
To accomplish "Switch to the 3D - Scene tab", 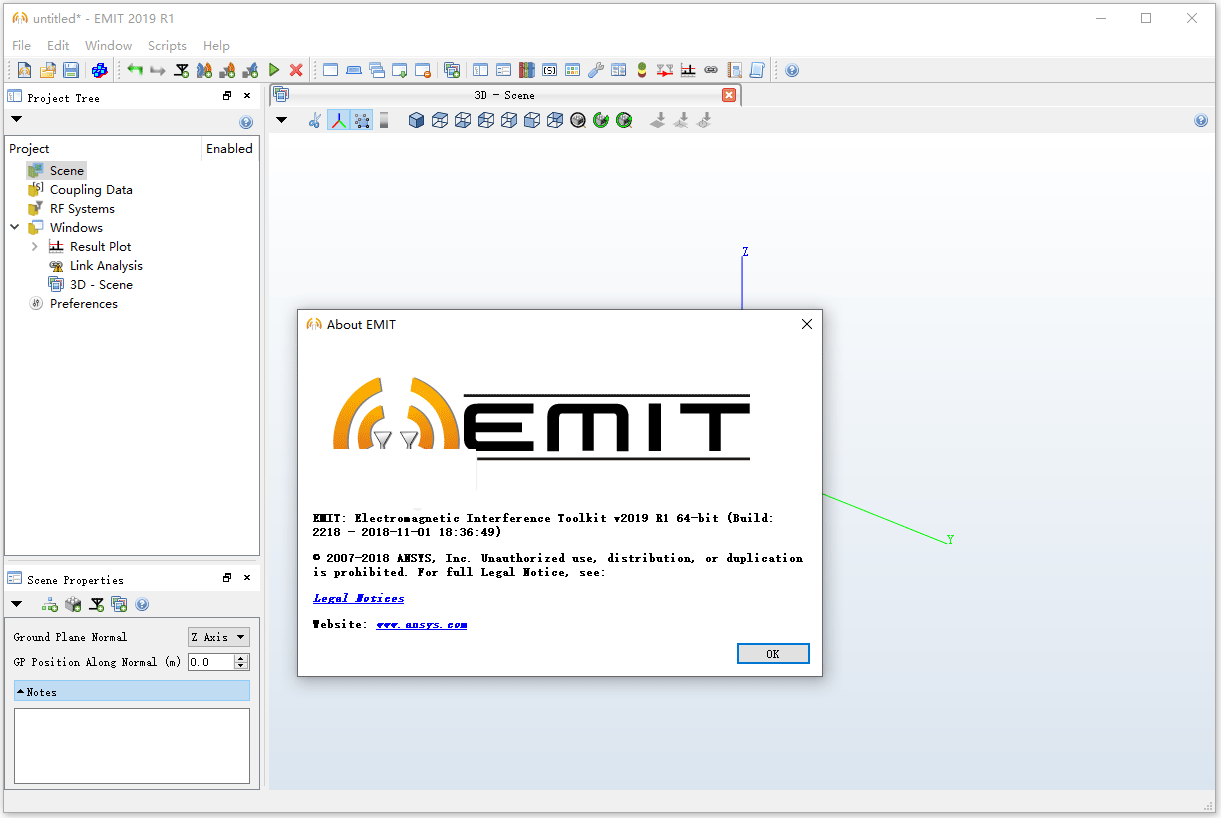I will (x=504, y=95).
